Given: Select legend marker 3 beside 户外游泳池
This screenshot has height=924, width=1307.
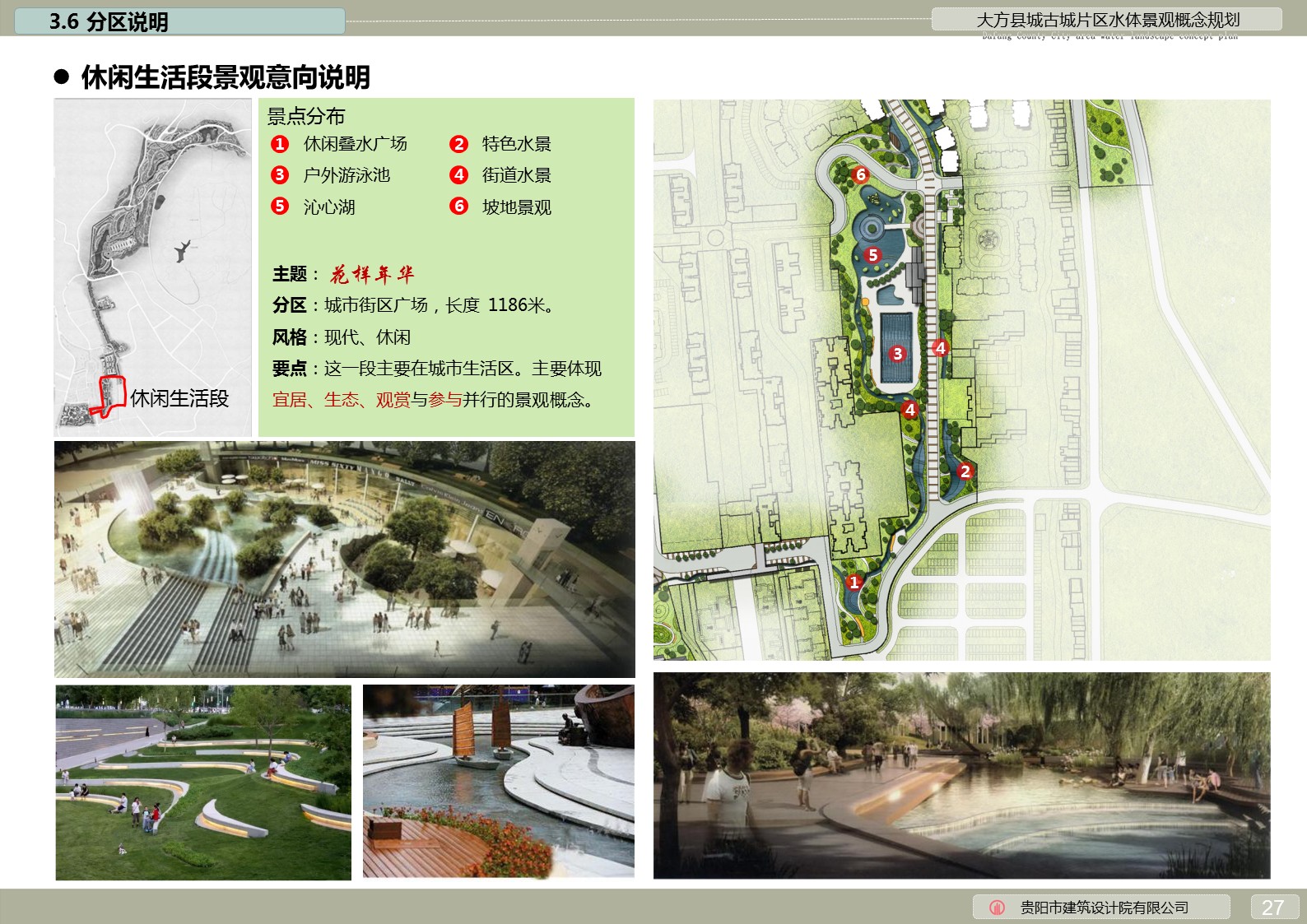Looking at the screenshot, I should click(280, 175).
